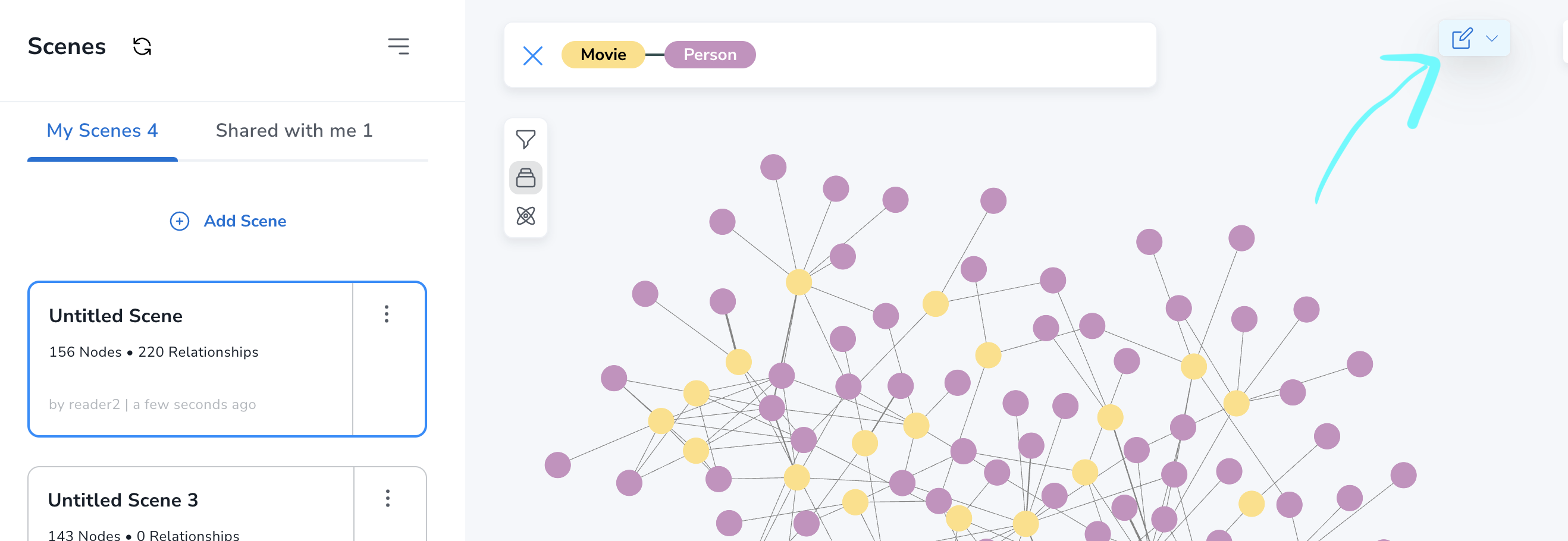Image resolution: width=1568 pixels, height=541 pixels.
Task: Activate the graph perspective atom icon
Action: [525, 214]
